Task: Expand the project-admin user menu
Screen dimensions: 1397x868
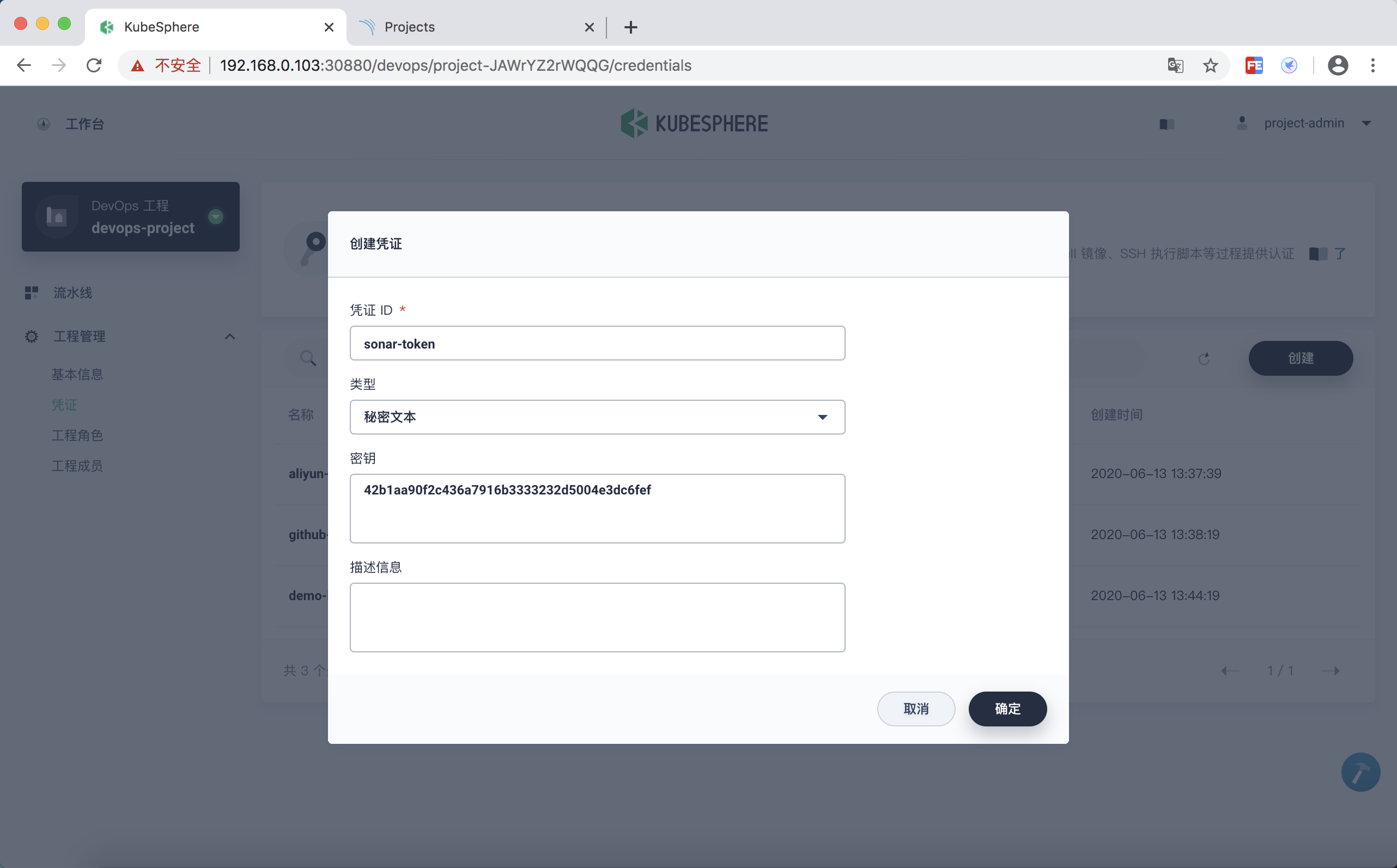Action: tap(1366, 124)
